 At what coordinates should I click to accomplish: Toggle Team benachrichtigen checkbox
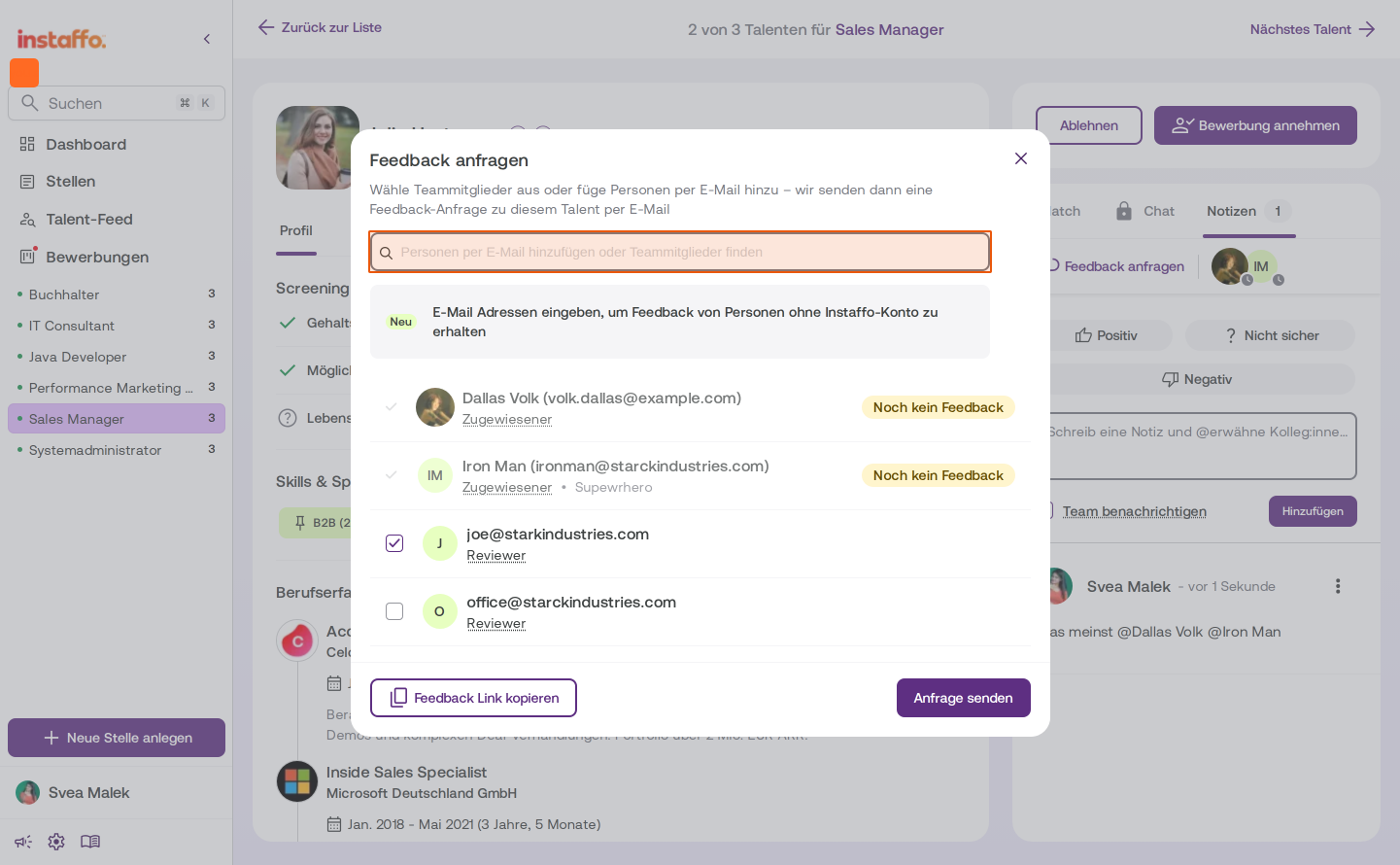click(1048, 511)
